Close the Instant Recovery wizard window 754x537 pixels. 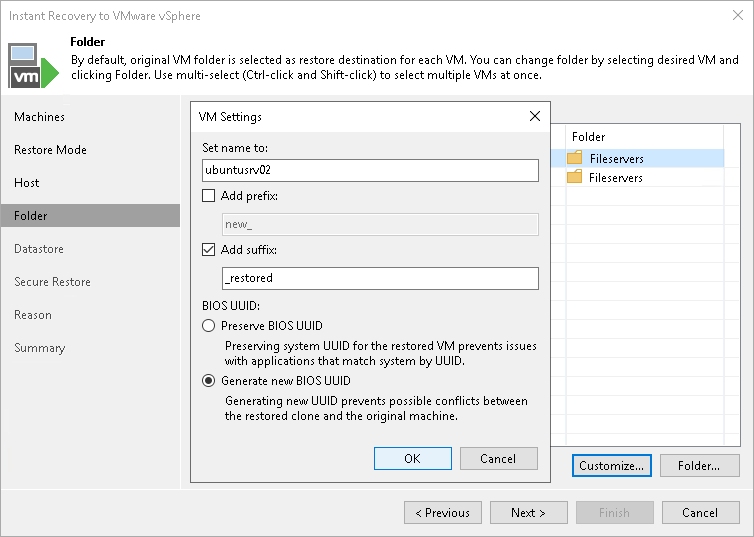pyautogui.click(x=738, y=15)
